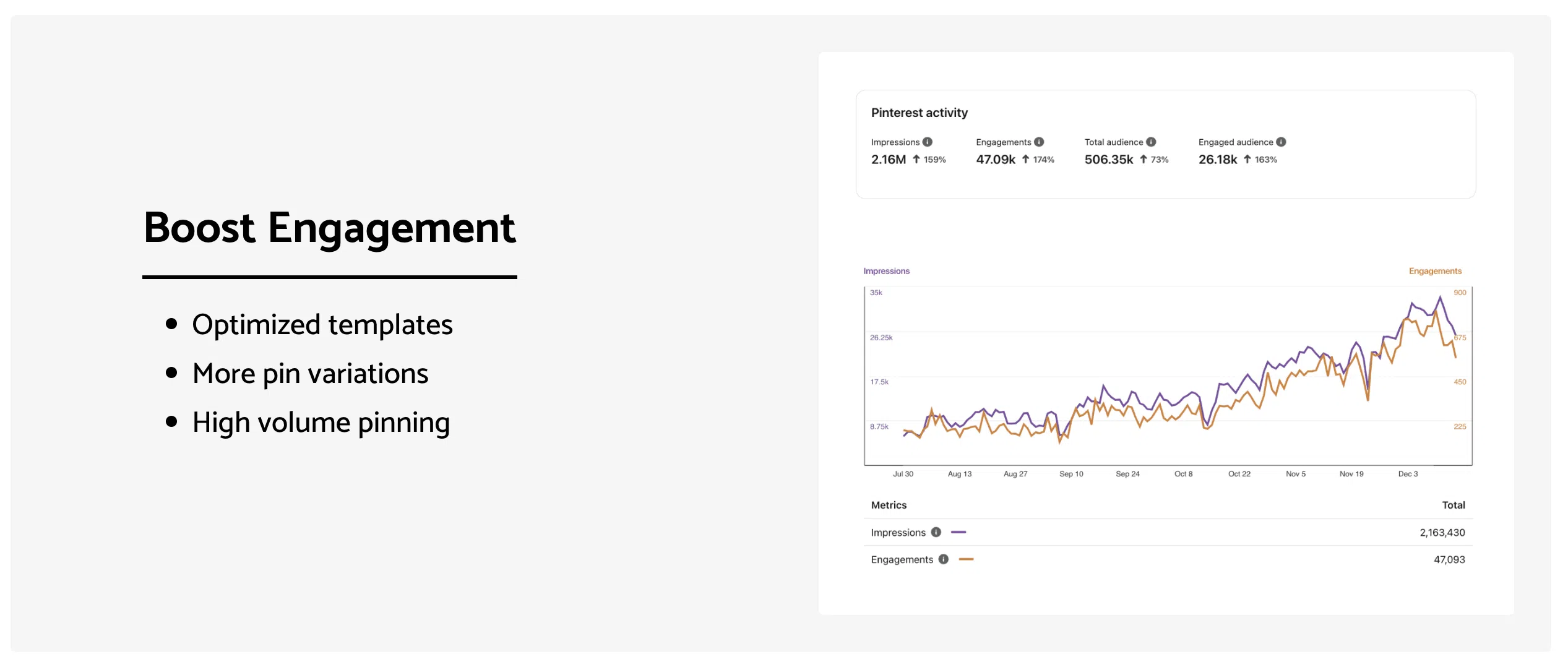
Task: Click info icon beside Engagements stat
Action: coord(1039,142)
